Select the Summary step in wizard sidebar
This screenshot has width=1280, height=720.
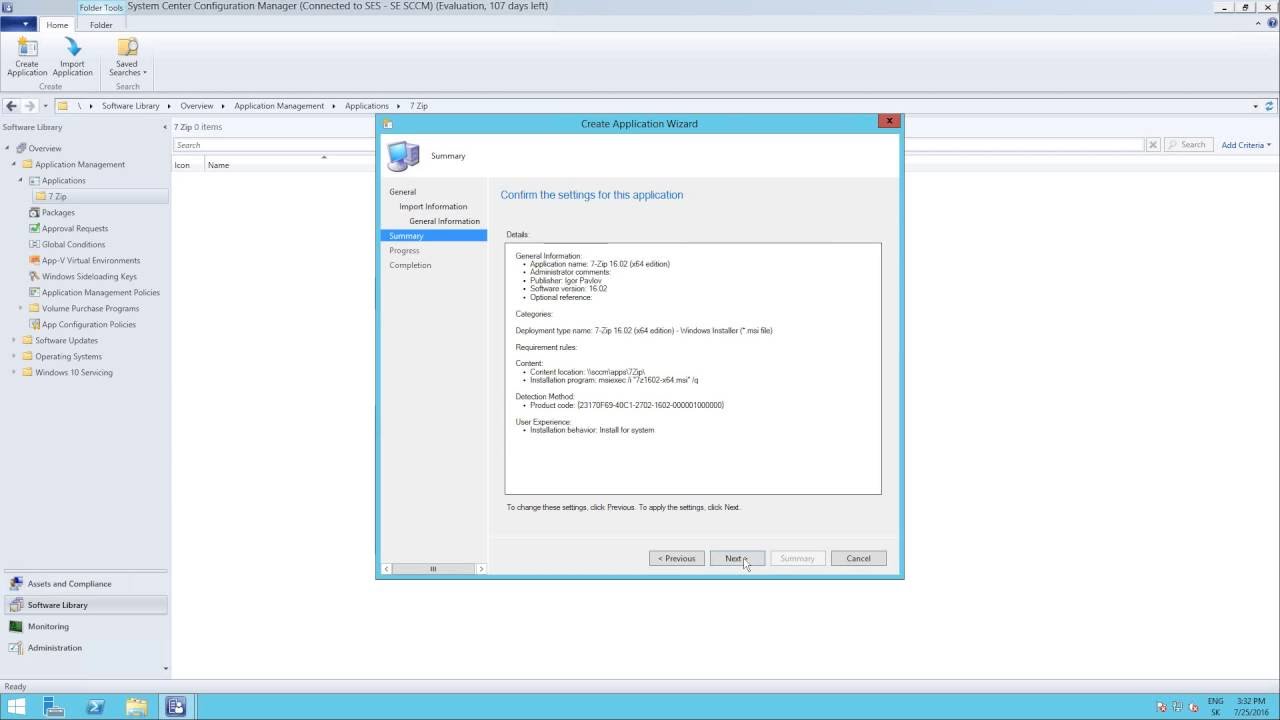click(x=433, y=236)
